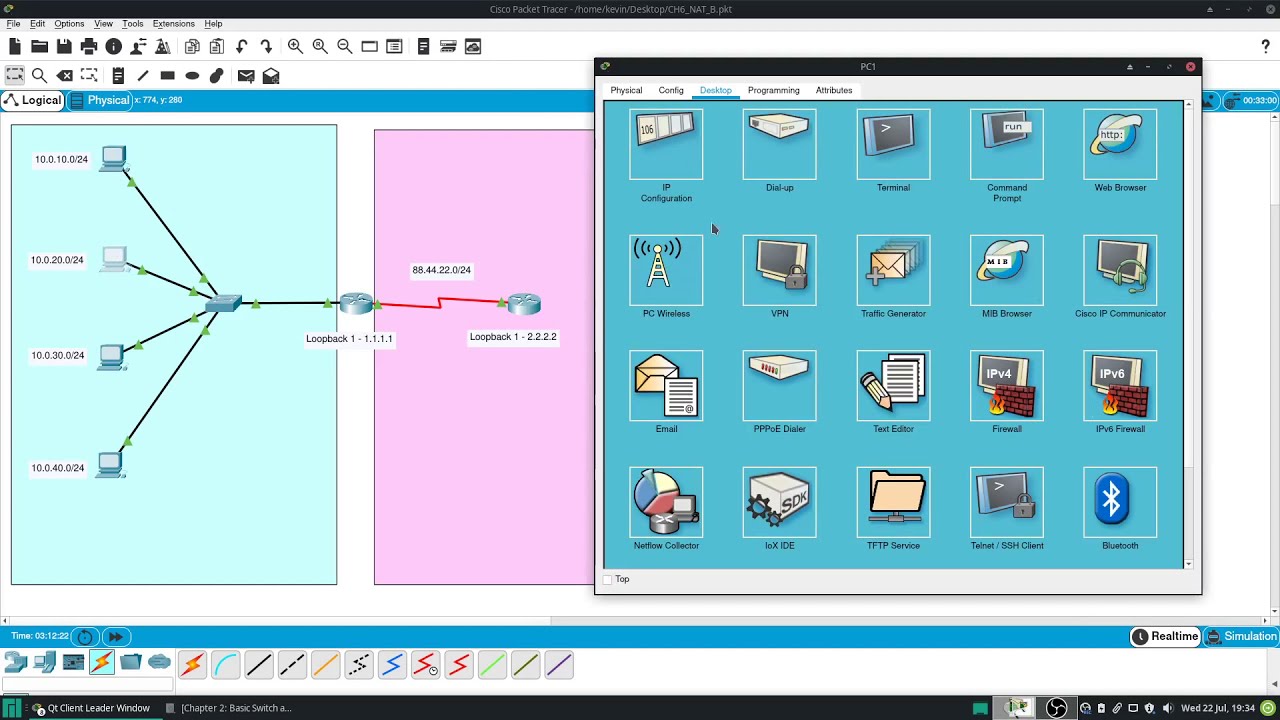Switch to the Config tab in PC1
Viewport: 1280px width, 720px height.
click(671, 90)
